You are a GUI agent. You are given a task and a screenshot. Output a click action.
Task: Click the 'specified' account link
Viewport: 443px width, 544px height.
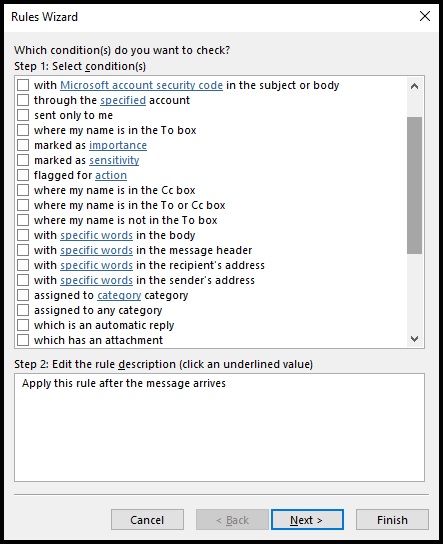pos(123,100)
